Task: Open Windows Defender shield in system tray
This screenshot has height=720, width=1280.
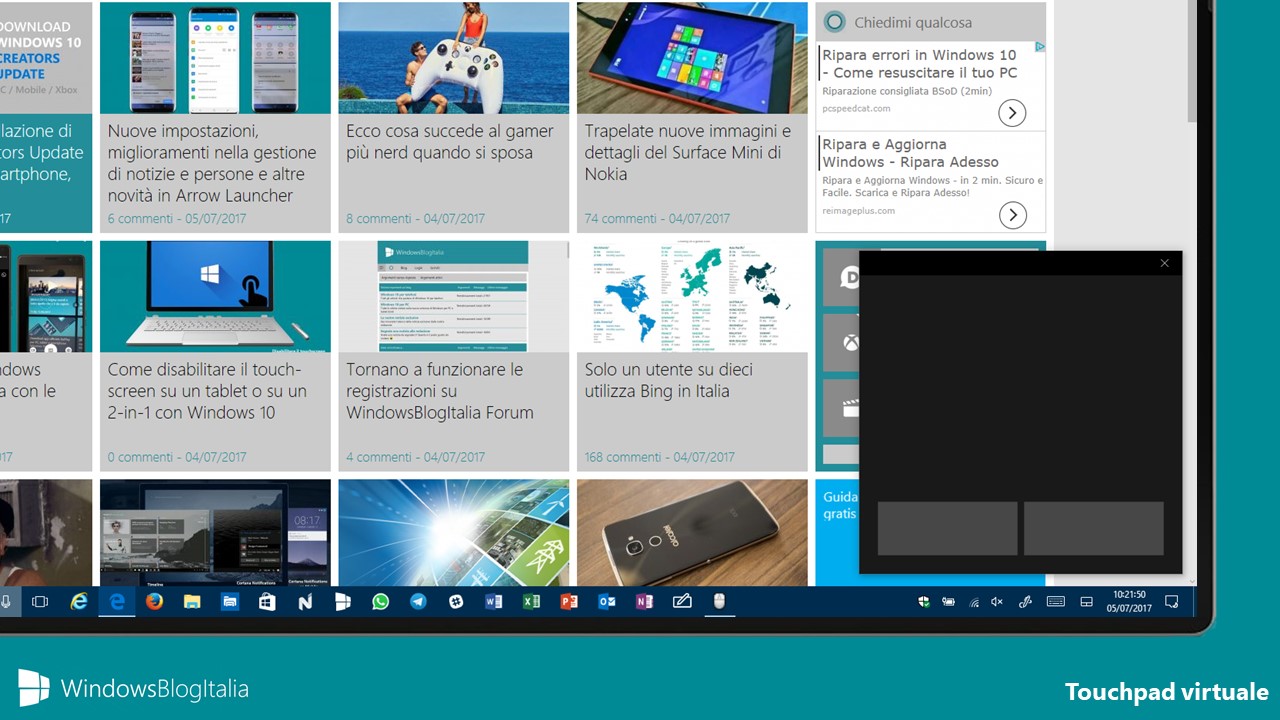Action: pyautogui.click(x=924, y=602)
